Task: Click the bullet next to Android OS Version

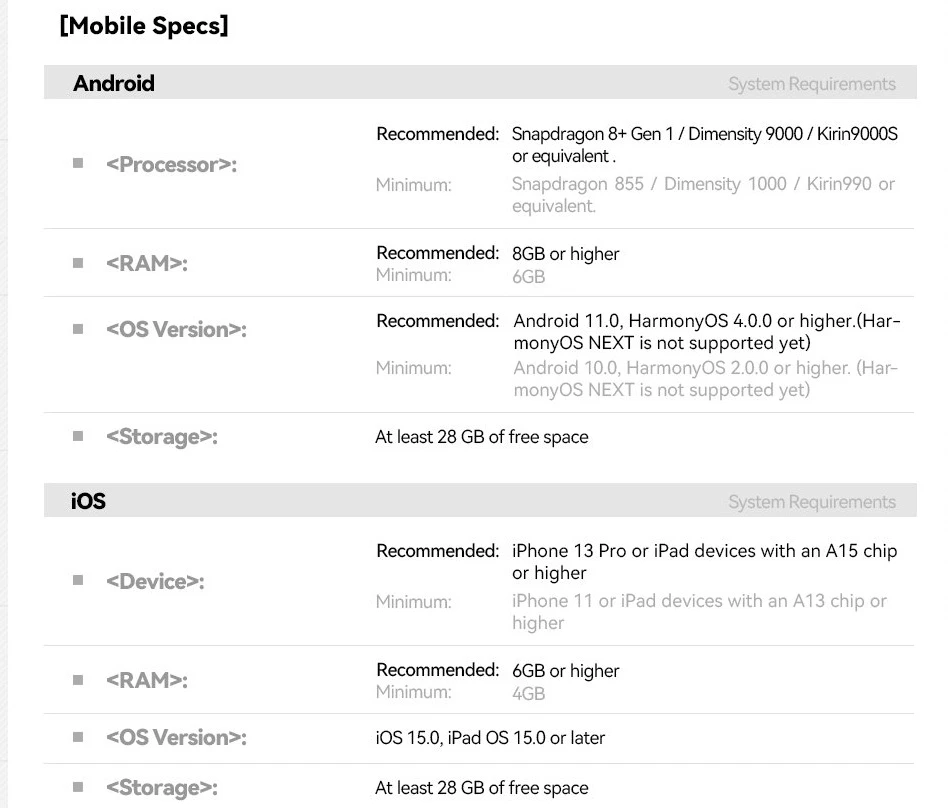Action: click(78, 329)
